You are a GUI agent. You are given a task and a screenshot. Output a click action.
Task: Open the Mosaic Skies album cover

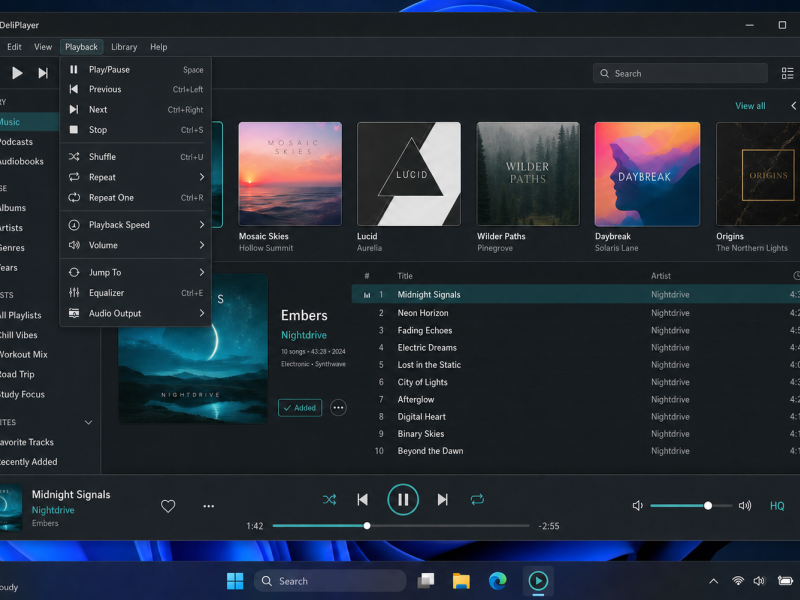point(290,173)
